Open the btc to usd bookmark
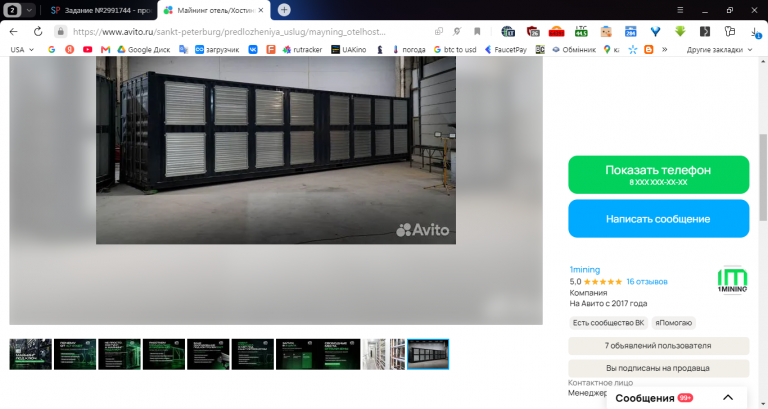This screenshot has width=768, height=409. [455, 49]
